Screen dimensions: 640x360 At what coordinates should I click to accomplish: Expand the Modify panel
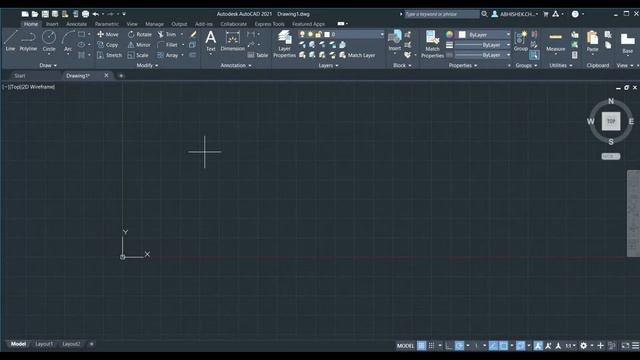[147, 65]
